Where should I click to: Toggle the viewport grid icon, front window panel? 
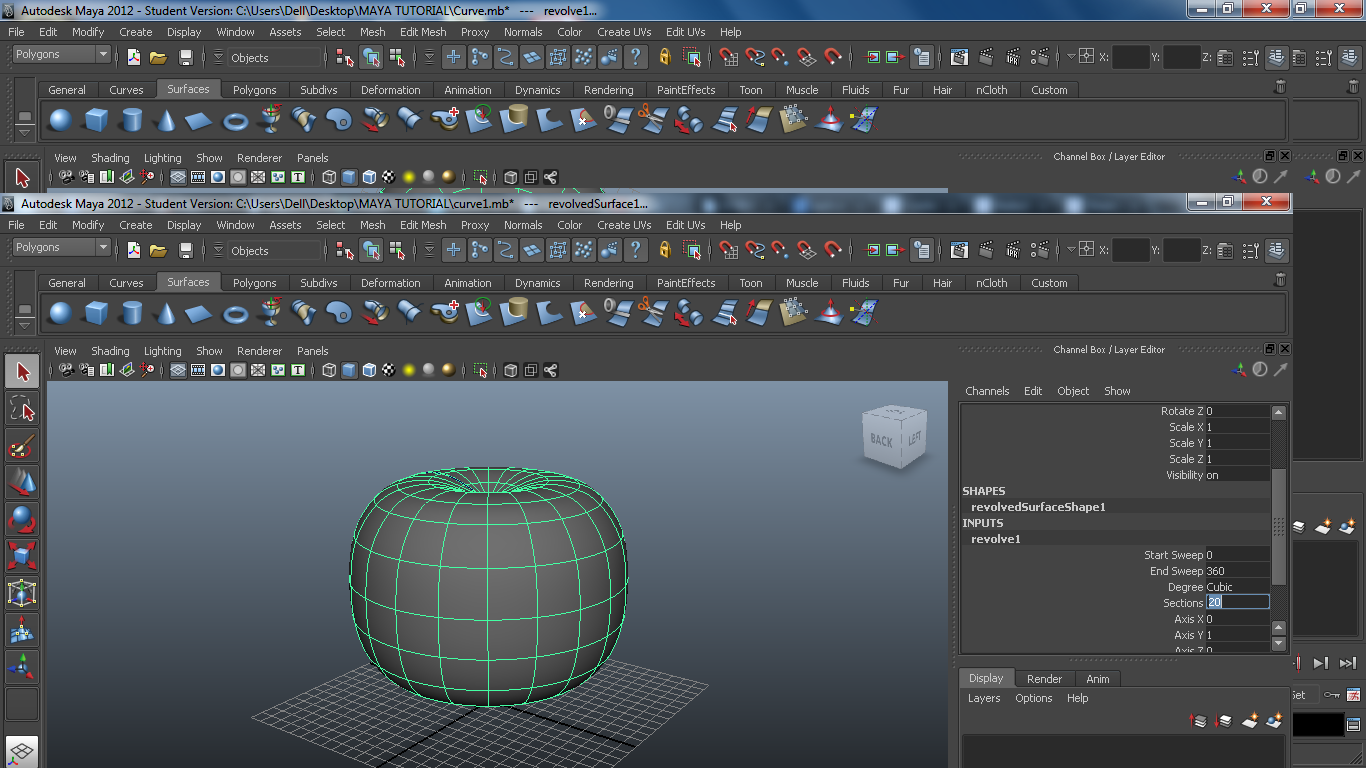pos(177,370)
